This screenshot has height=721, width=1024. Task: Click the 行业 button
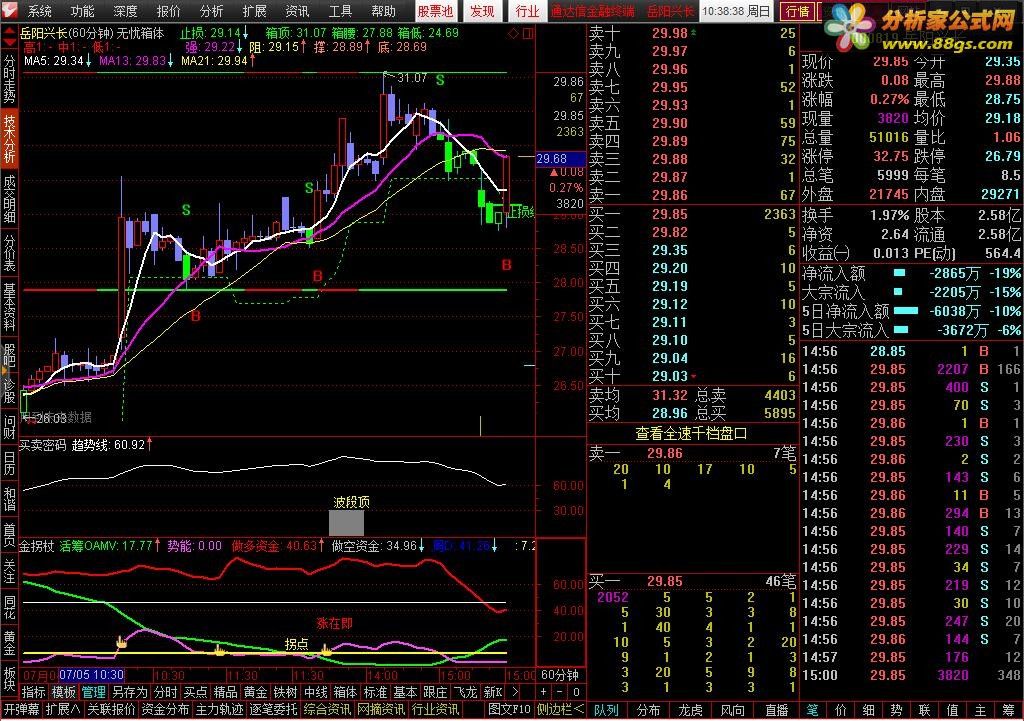527,11
